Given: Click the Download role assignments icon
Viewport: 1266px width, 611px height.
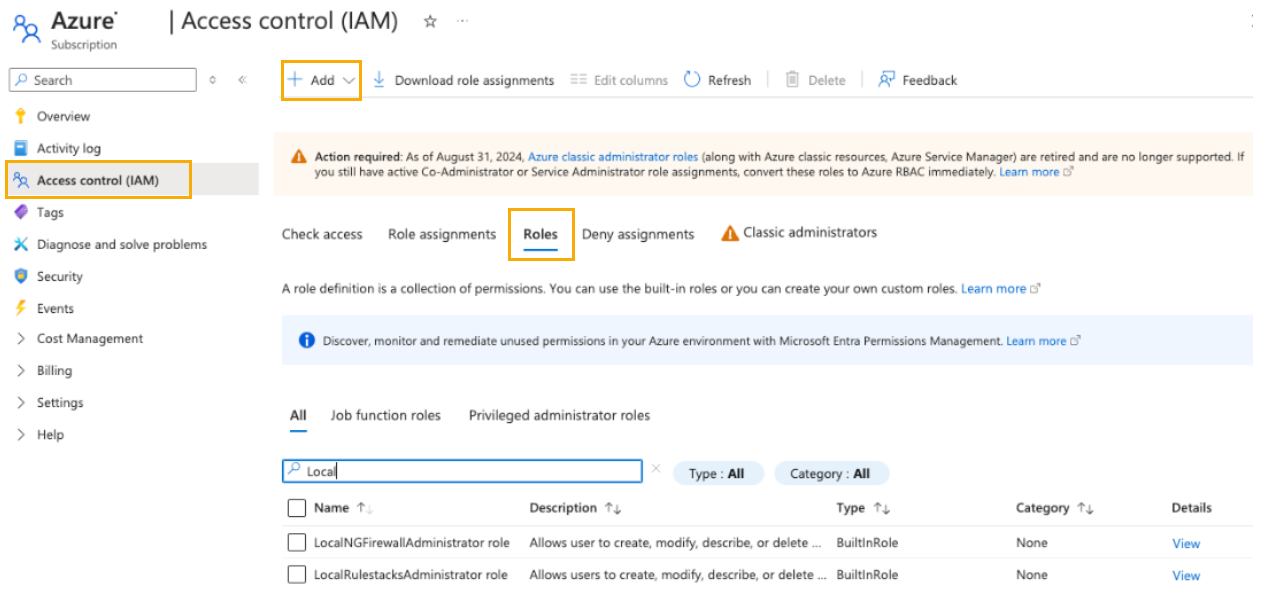Looking at the screenshot, I should 379,80.
